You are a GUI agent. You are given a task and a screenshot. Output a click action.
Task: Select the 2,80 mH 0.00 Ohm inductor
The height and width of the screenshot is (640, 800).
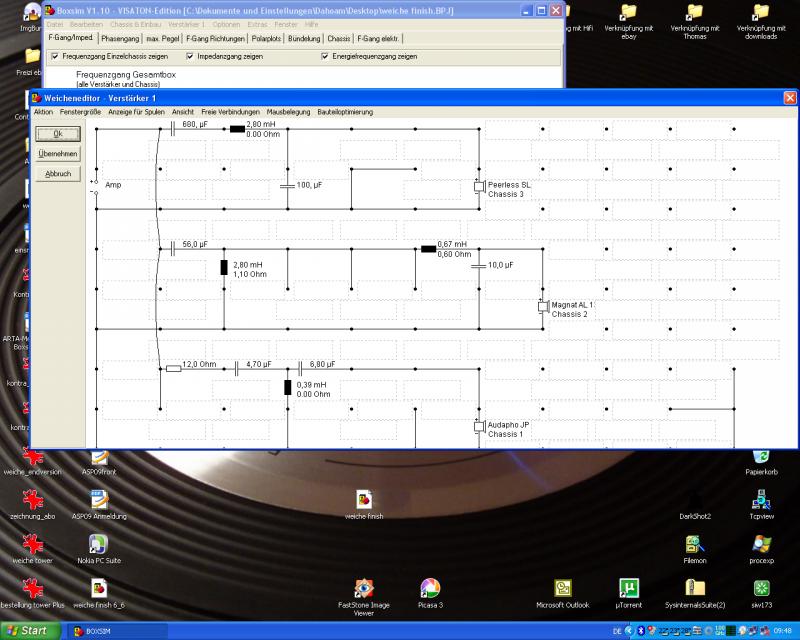click(237, 129)
